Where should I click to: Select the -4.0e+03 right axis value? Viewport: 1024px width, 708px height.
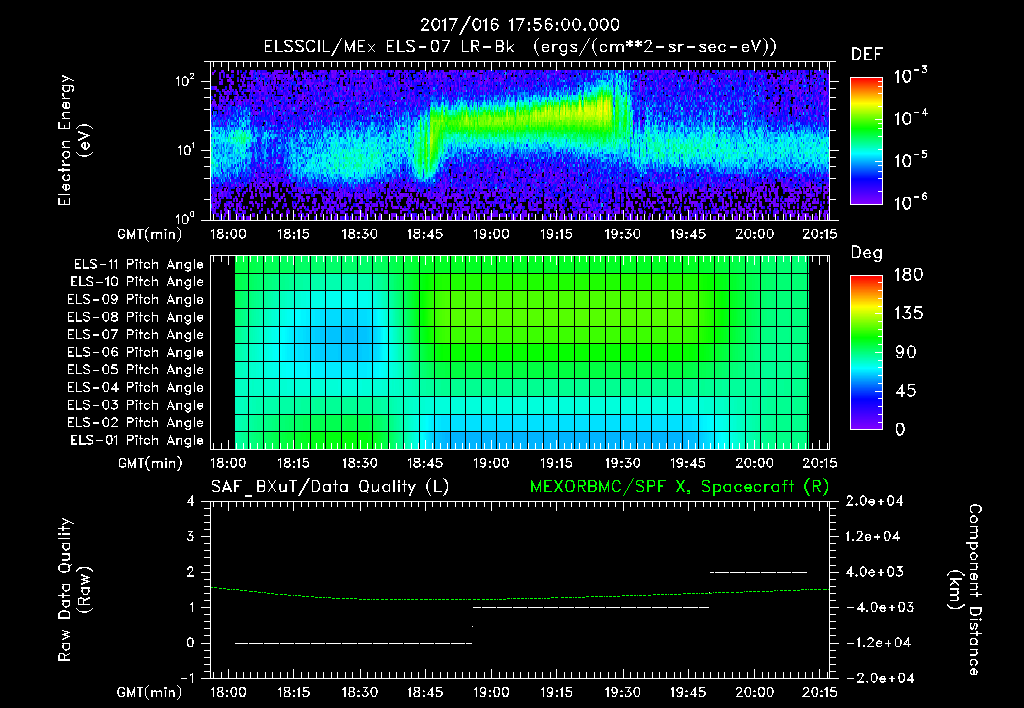(x=879, y=607)
